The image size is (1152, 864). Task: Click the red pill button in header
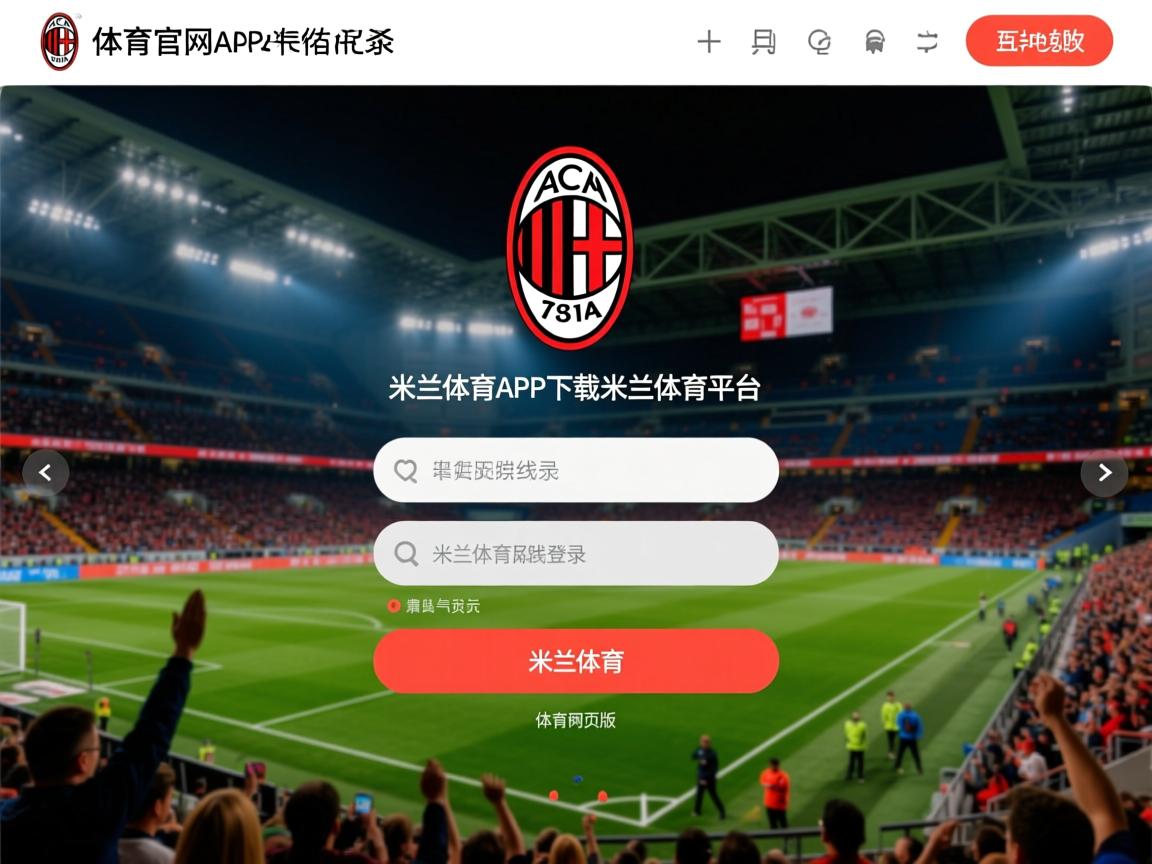(x=1039, y=40)
